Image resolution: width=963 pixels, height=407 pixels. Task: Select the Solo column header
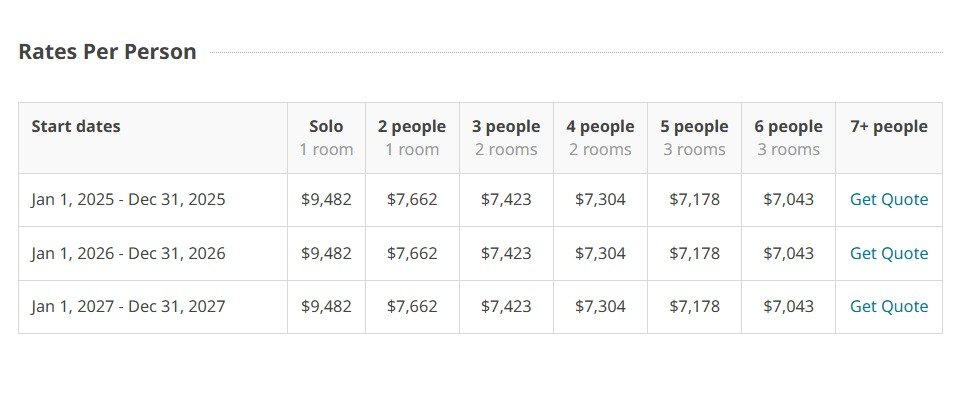[x=326, y=127]
